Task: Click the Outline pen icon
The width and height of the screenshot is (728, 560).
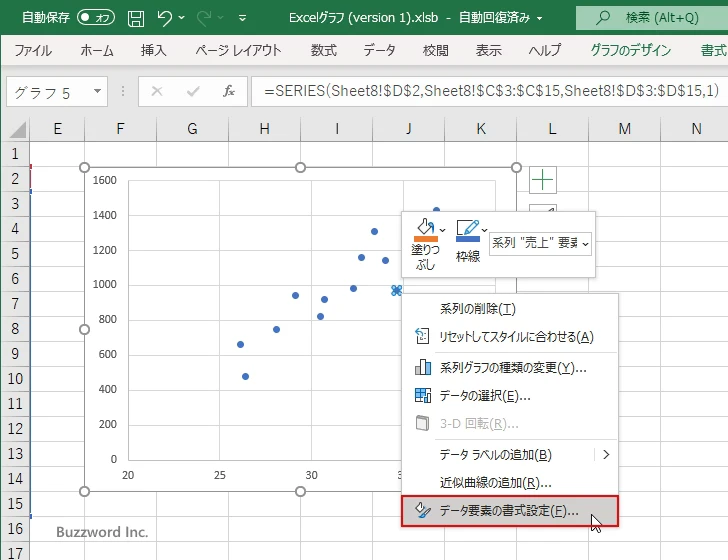Action: point(467,230)
